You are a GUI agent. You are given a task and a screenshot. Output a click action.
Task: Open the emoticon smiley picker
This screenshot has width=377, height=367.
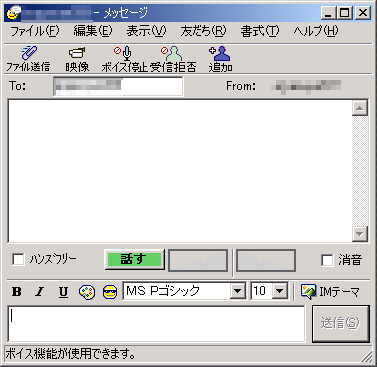[110, 292]
